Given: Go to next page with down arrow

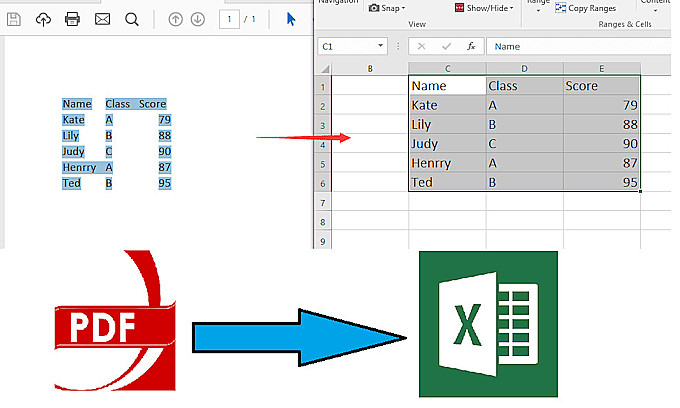Looking at the screenshot, I should click(198, 19).
